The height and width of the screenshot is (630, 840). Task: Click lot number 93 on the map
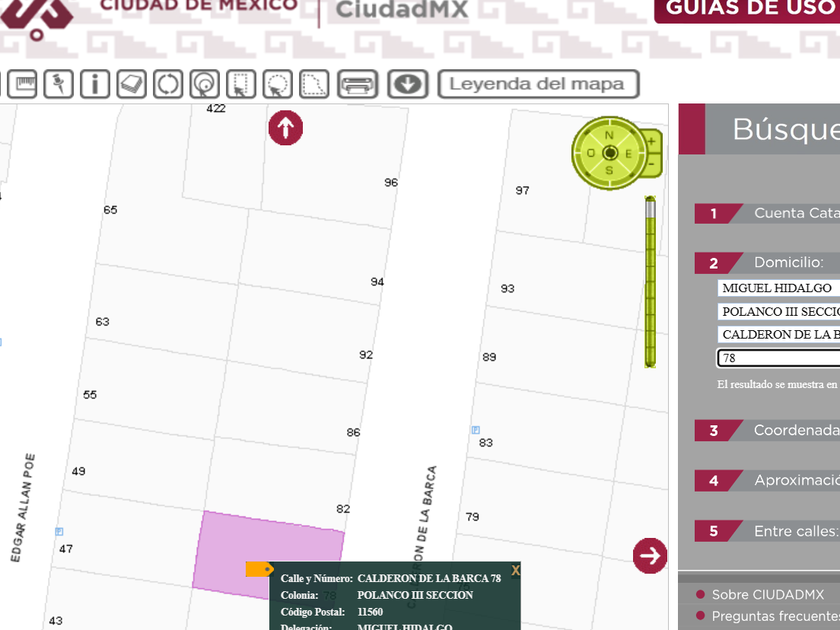pyautogui.click(x=507, y=289)
